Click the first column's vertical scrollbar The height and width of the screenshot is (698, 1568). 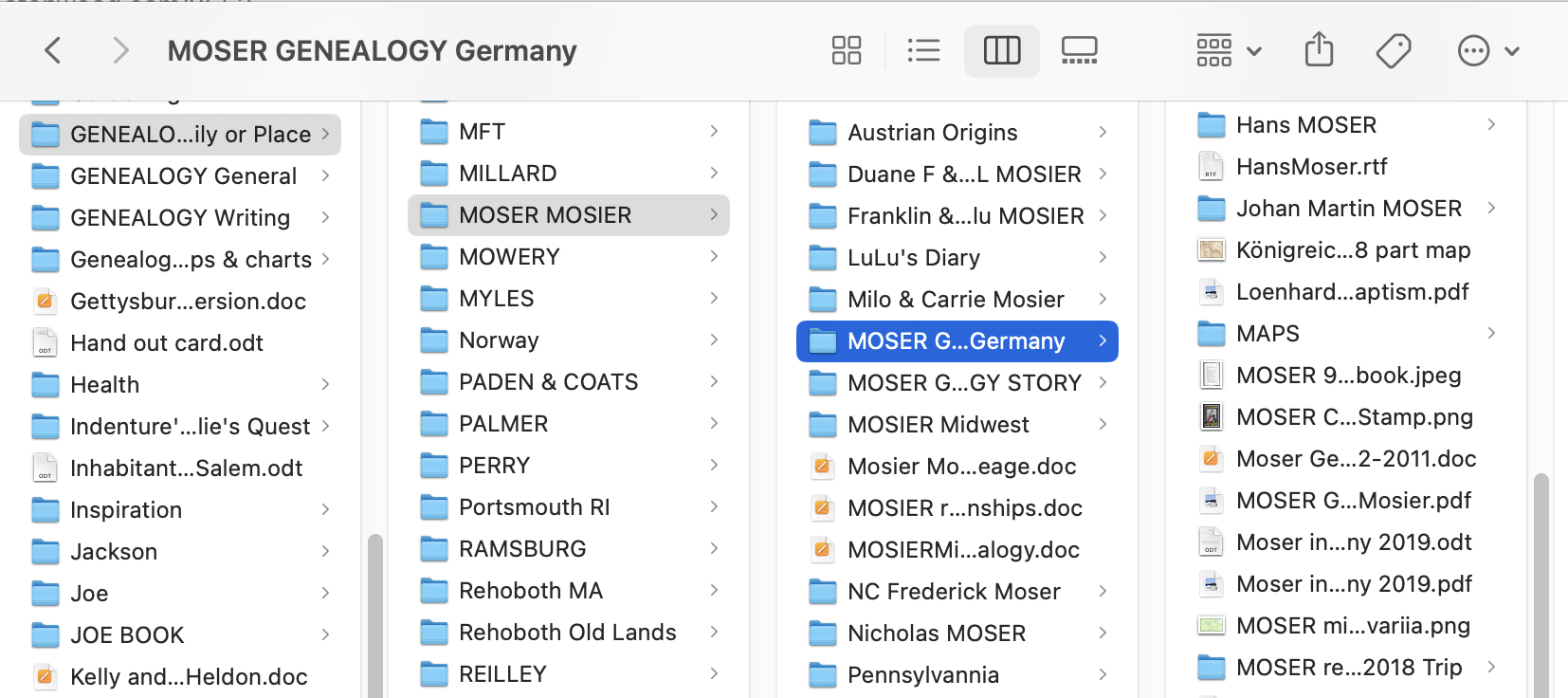point(375,616)
